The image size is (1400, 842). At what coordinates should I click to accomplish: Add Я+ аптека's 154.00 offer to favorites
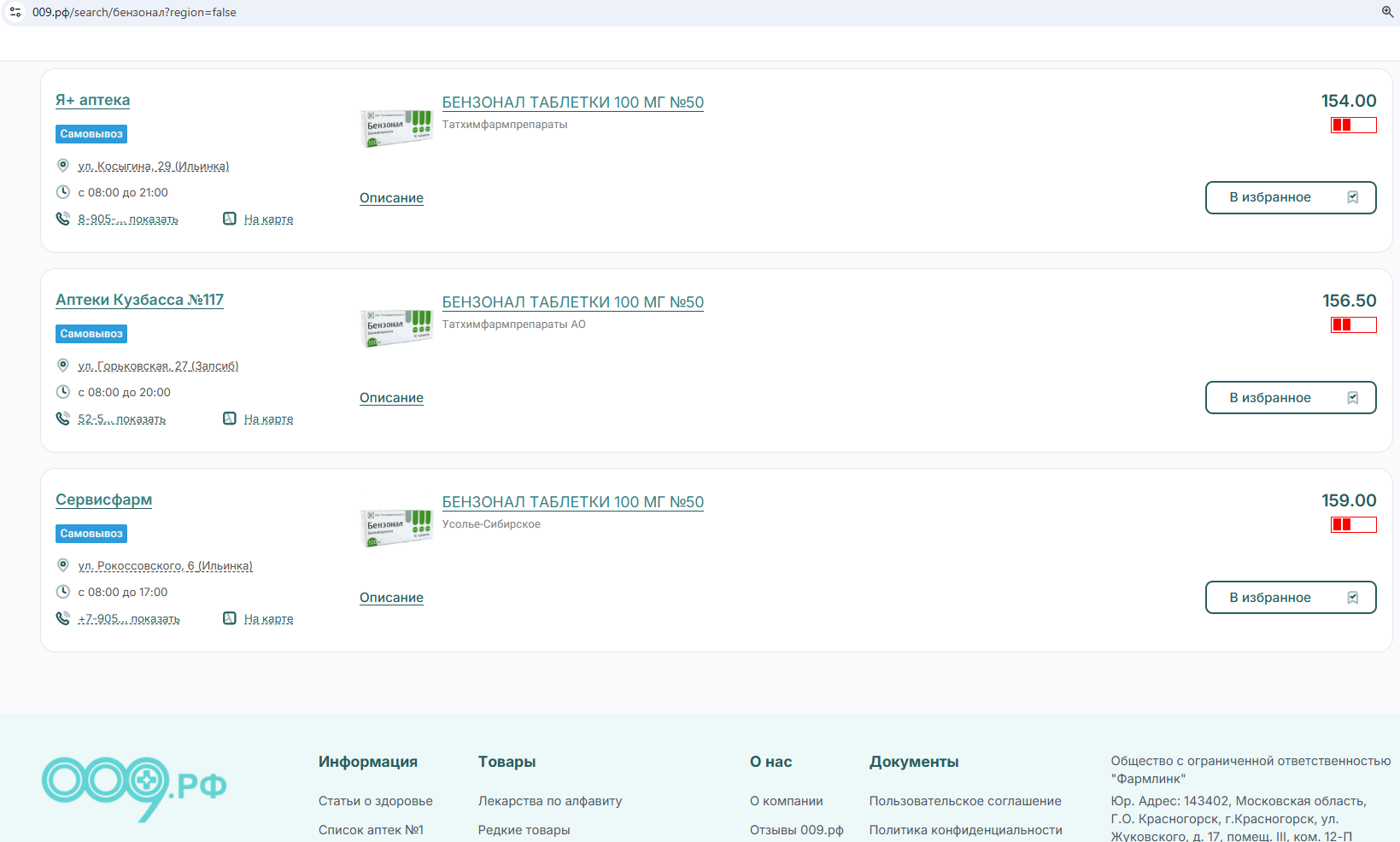pos(1290,197)
